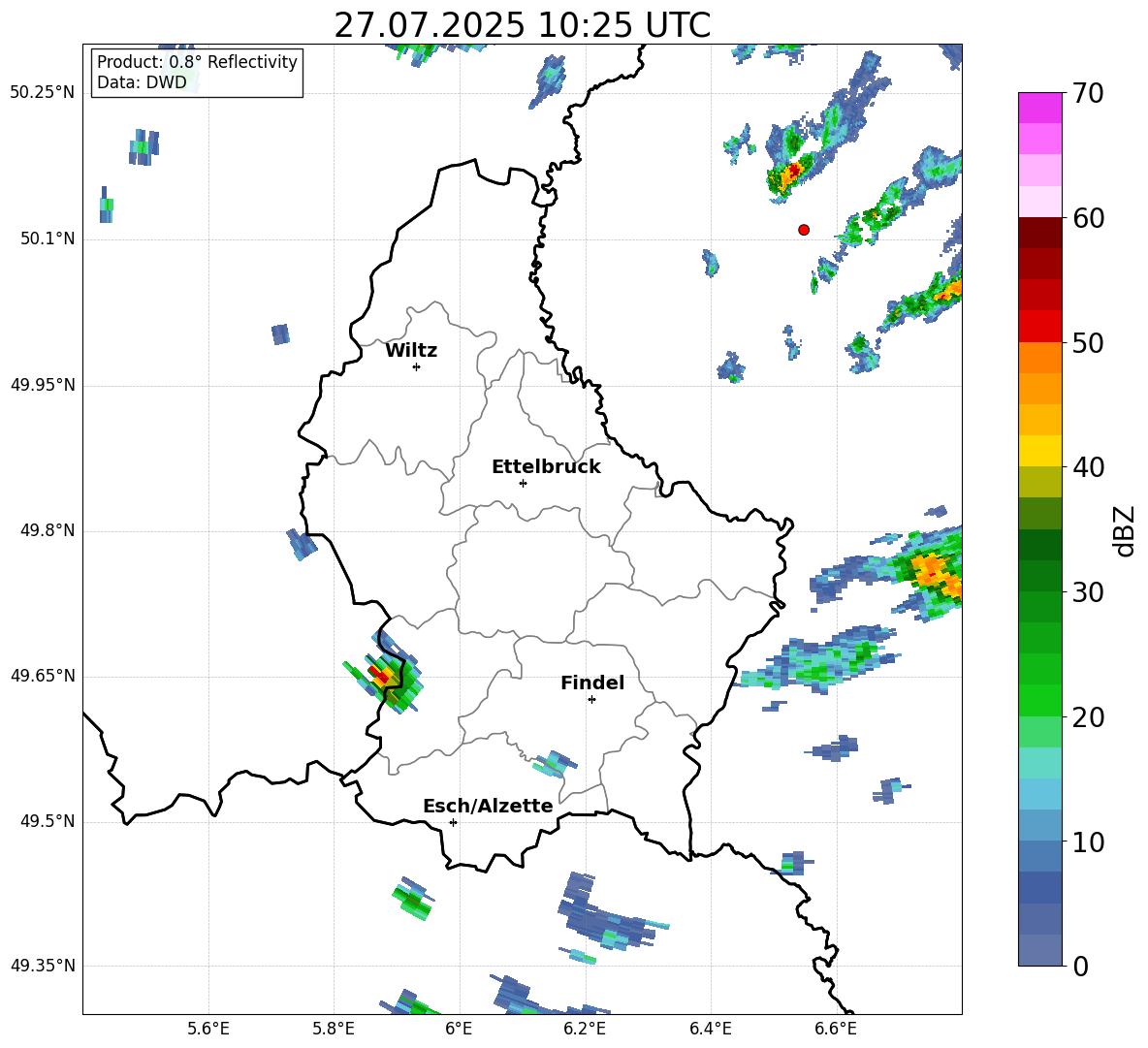1148x1048 pixels.
Task: Click the 49.5°N latitude label
Action: point(48,821)
